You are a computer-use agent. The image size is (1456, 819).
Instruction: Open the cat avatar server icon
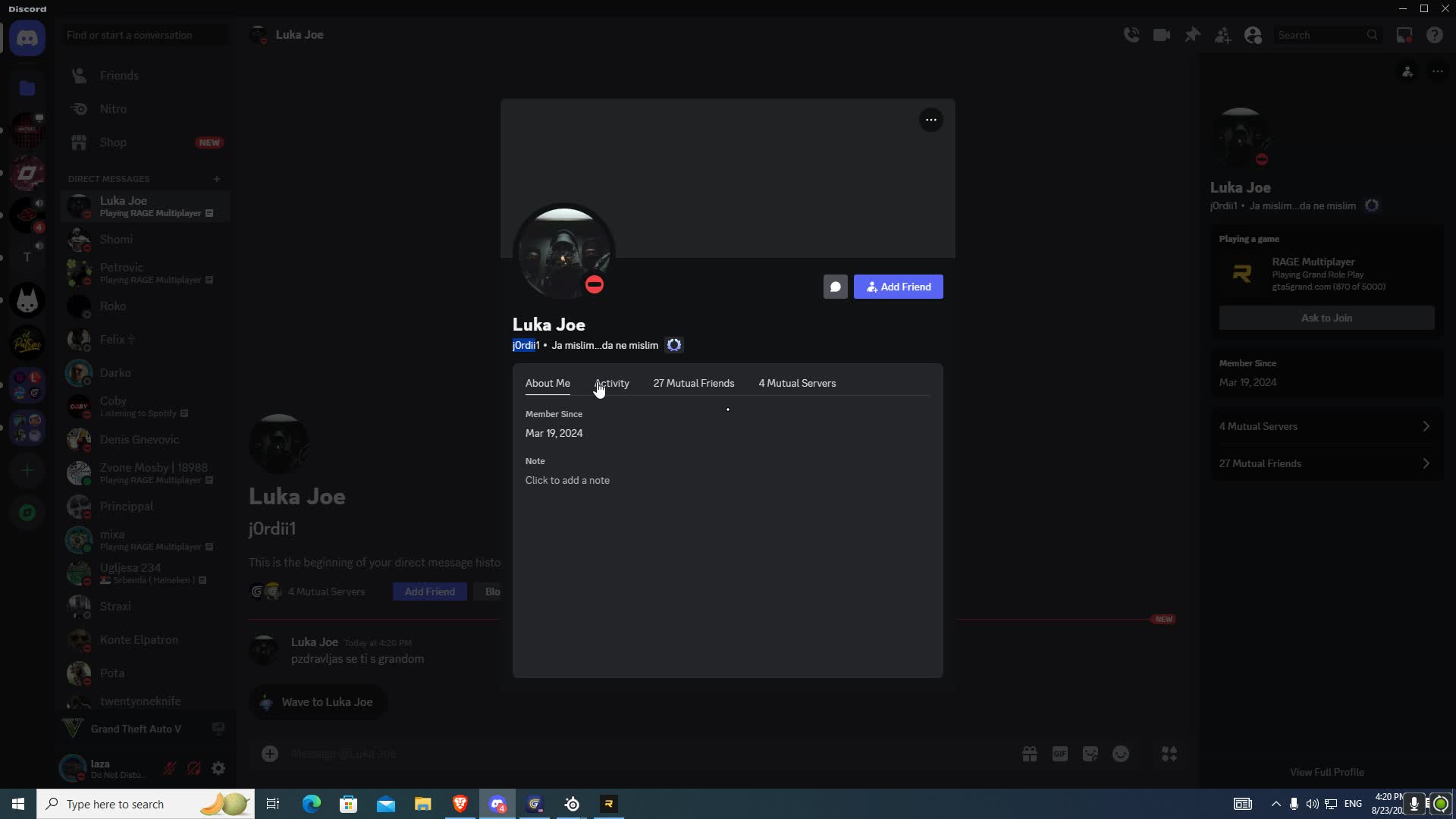[x=27, y=301]
